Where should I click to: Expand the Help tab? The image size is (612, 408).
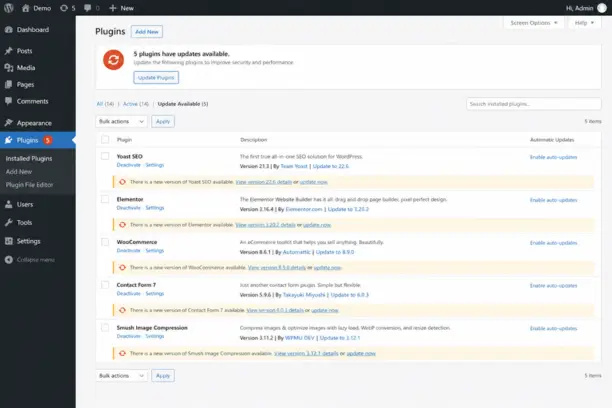(584, 23)
